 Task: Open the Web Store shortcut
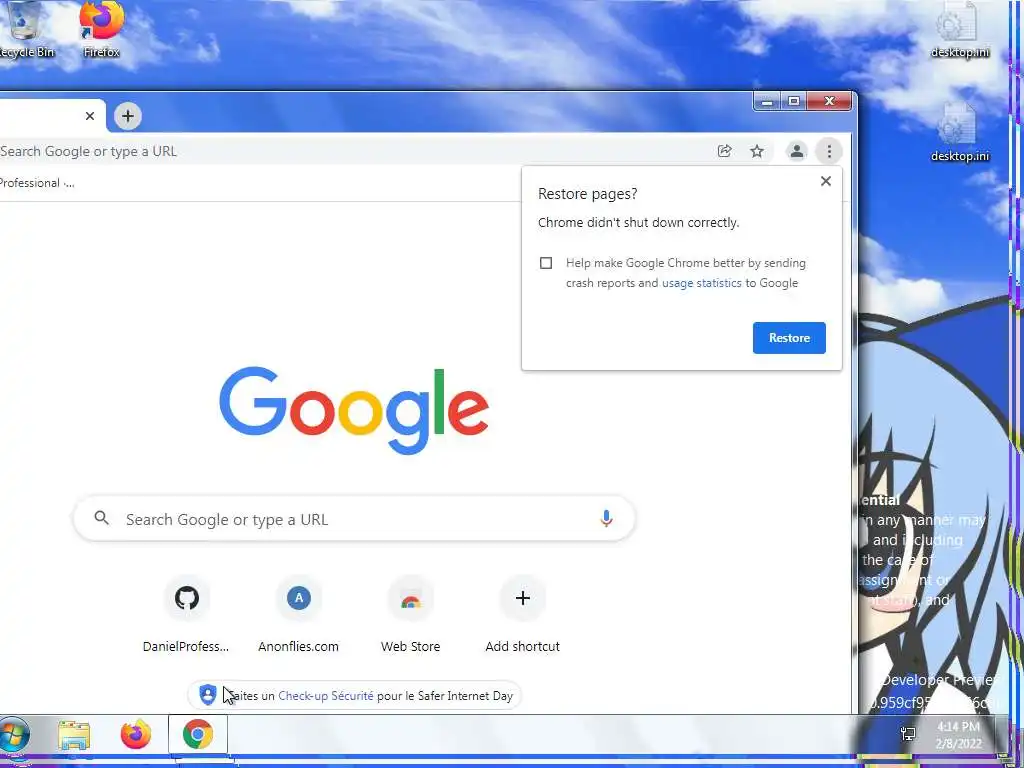coord(410,615)
